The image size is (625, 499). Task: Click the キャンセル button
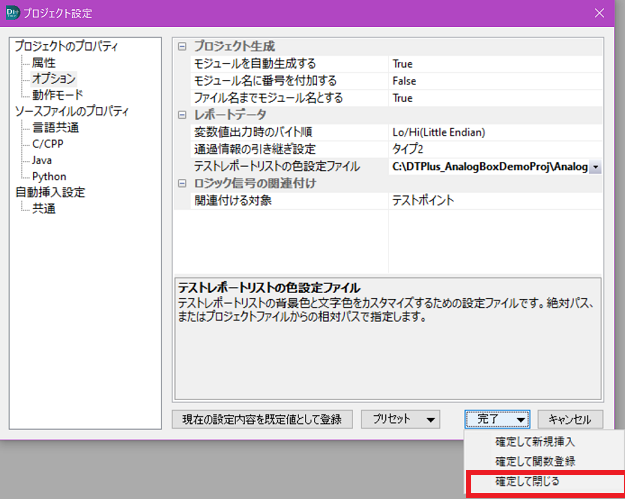click(570, 419)
